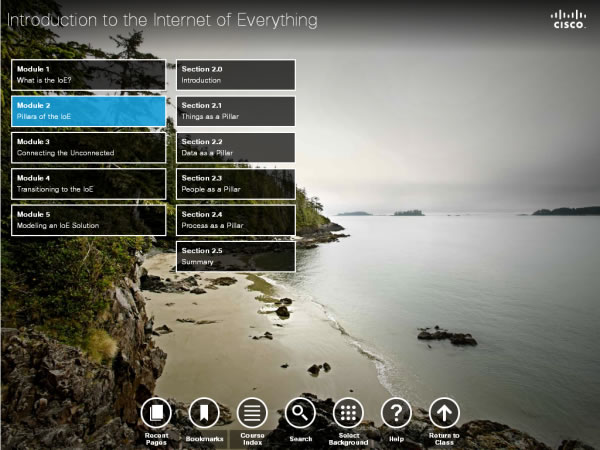
Task: Select Module 2 Pillars of the IoE
Action: pyautogui.click(x=89, y=111)
